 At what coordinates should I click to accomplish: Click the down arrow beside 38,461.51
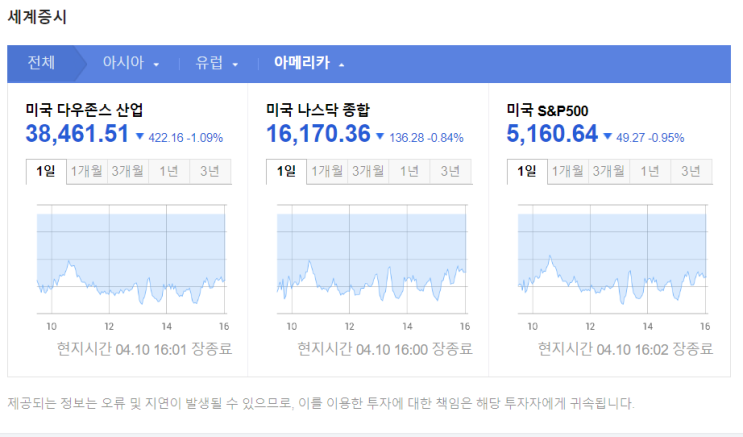pyautogui.click(x=139, y=137)
